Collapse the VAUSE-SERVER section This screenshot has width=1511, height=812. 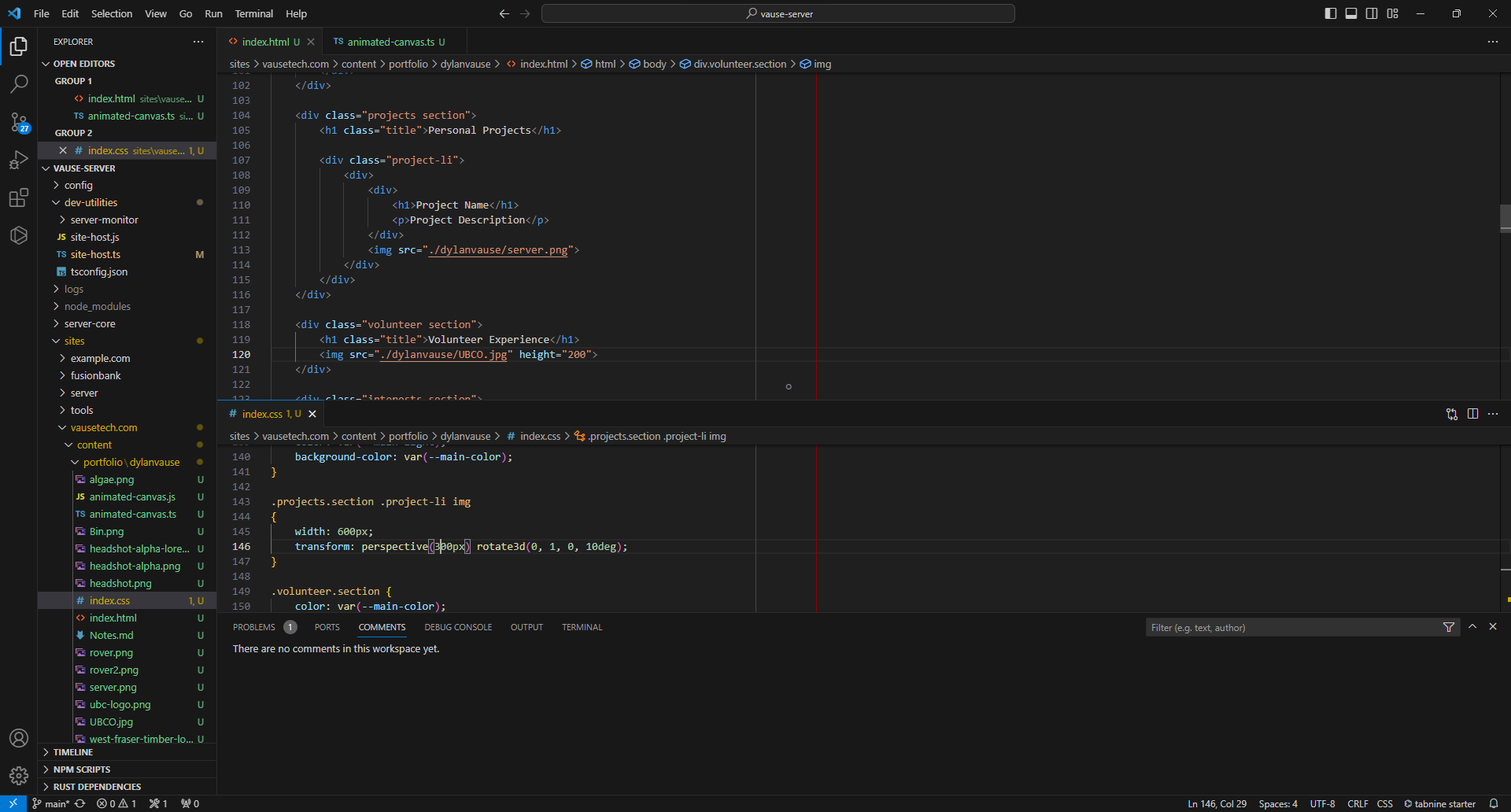pos(83,168)
